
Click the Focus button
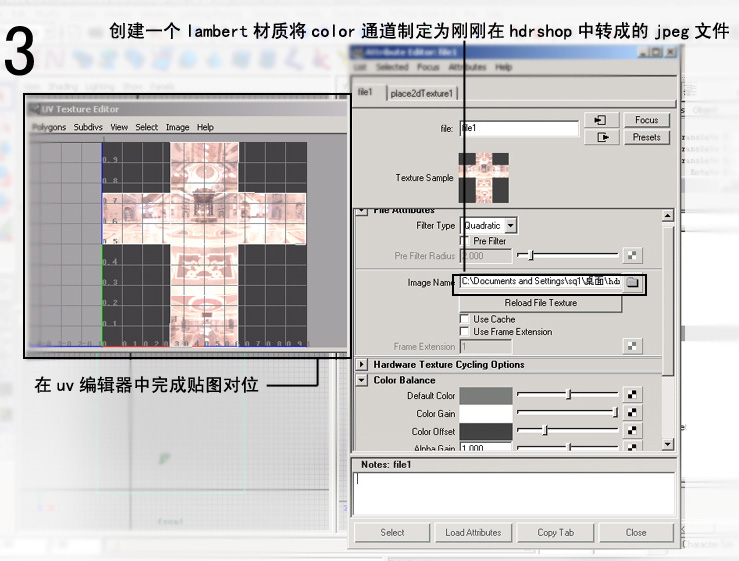click(x=646, y=120)
